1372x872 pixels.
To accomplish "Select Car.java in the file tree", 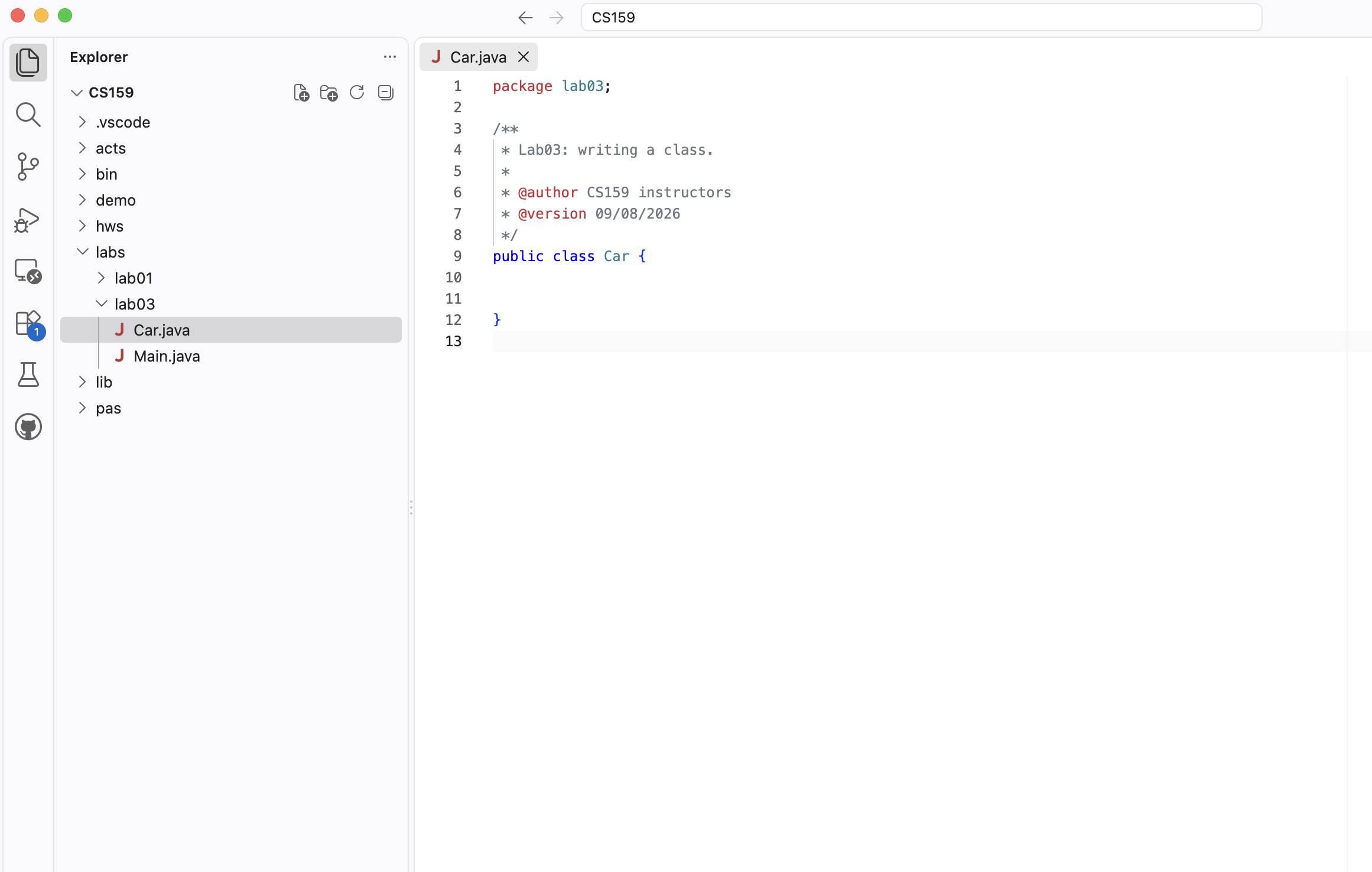I will 231,330.
